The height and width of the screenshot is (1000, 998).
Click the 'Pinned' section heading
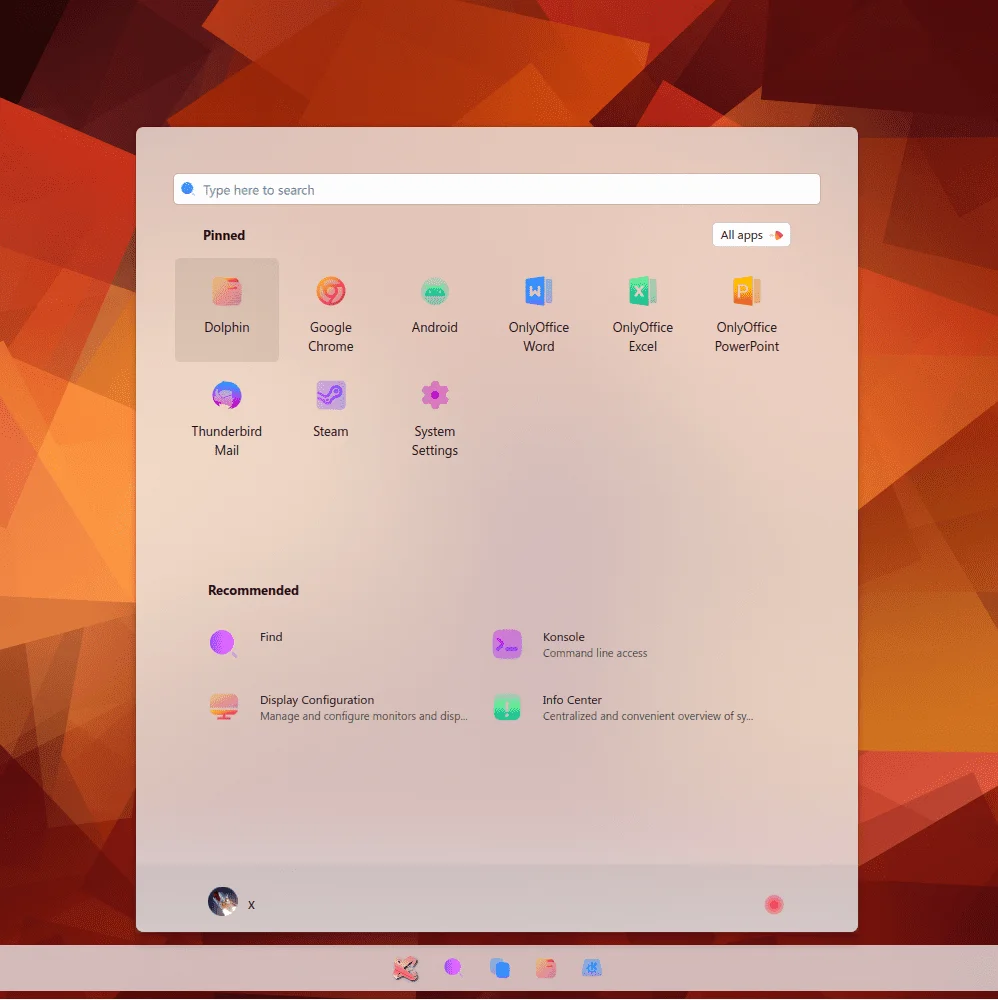[224, 235]
